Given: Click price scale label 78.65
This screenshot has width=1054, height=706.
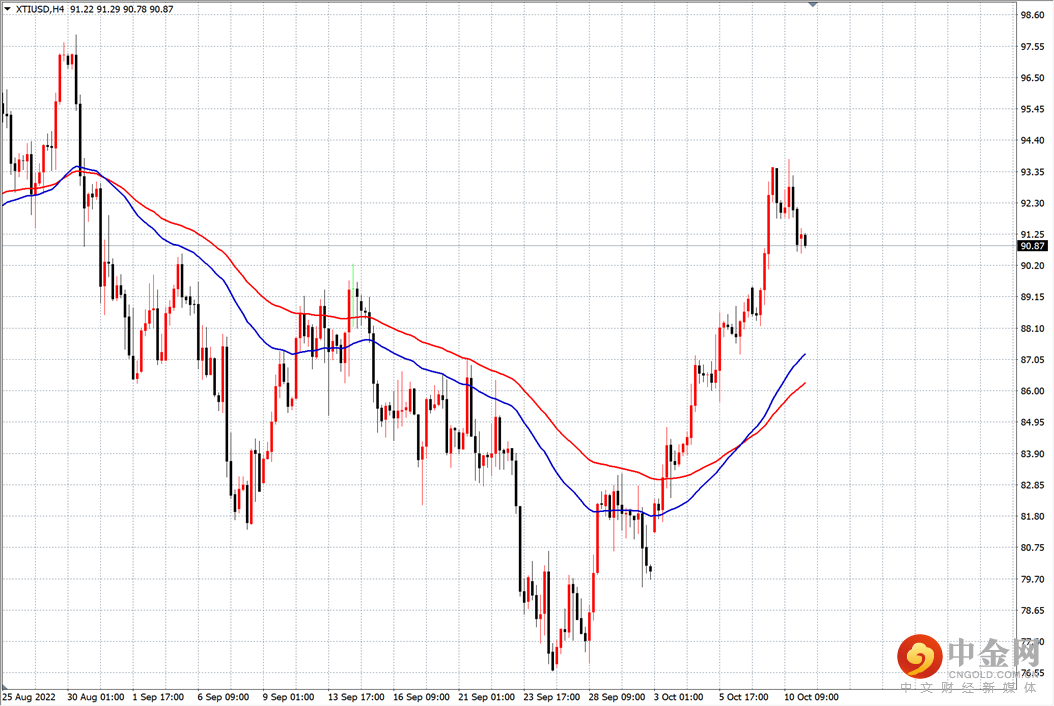Looking at the screenshot, I should tap(1032, 610).
